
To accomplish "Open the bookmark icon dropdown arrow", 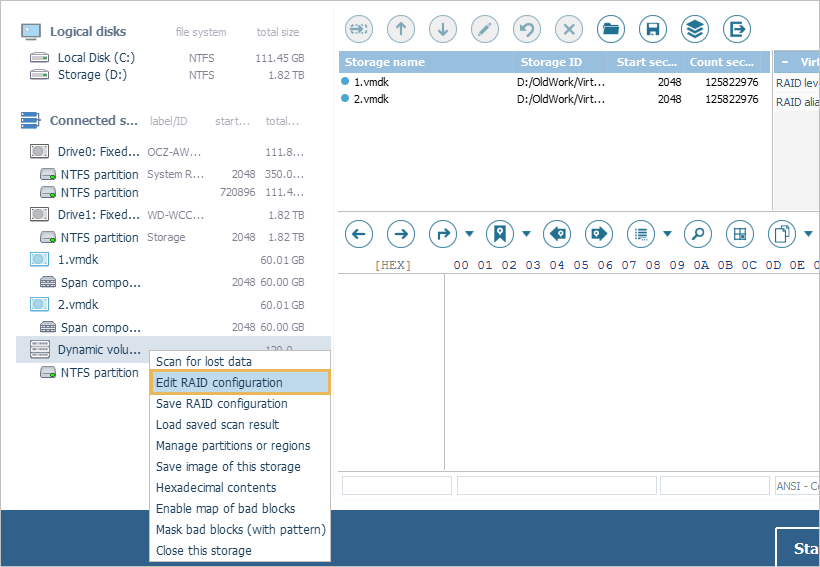I will click(x=526, y=235).
